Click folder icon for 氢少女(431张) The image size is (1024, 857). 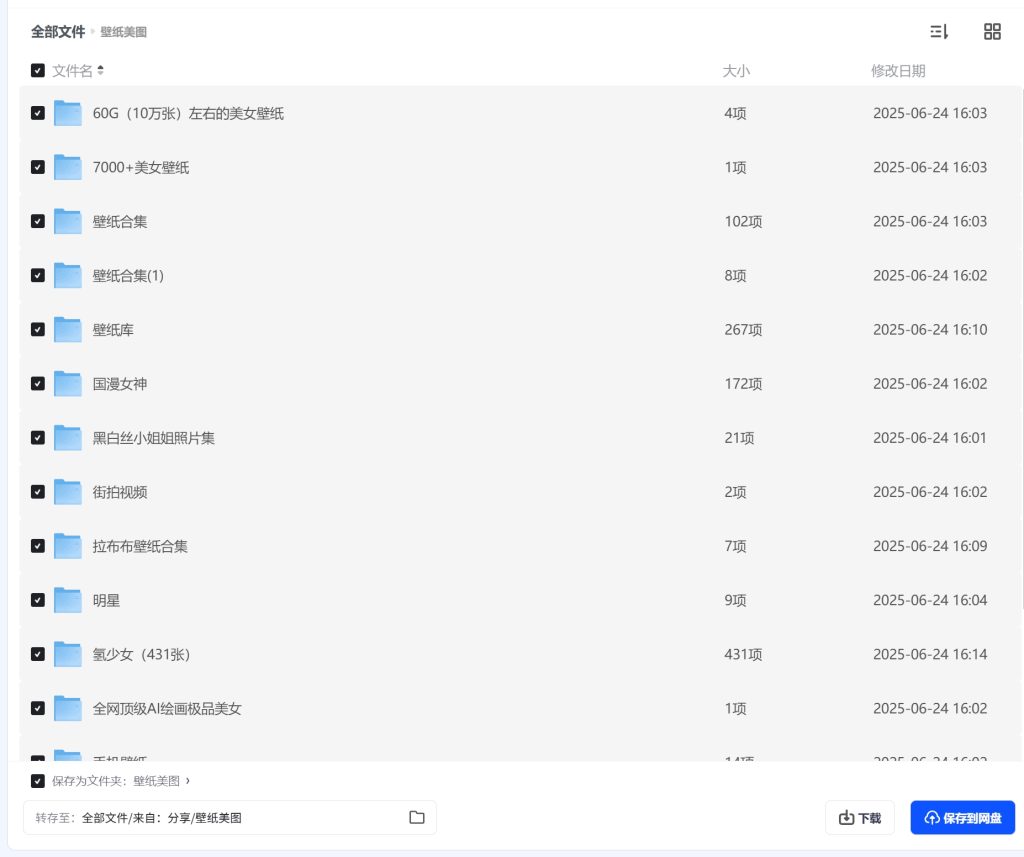[67, 655]
